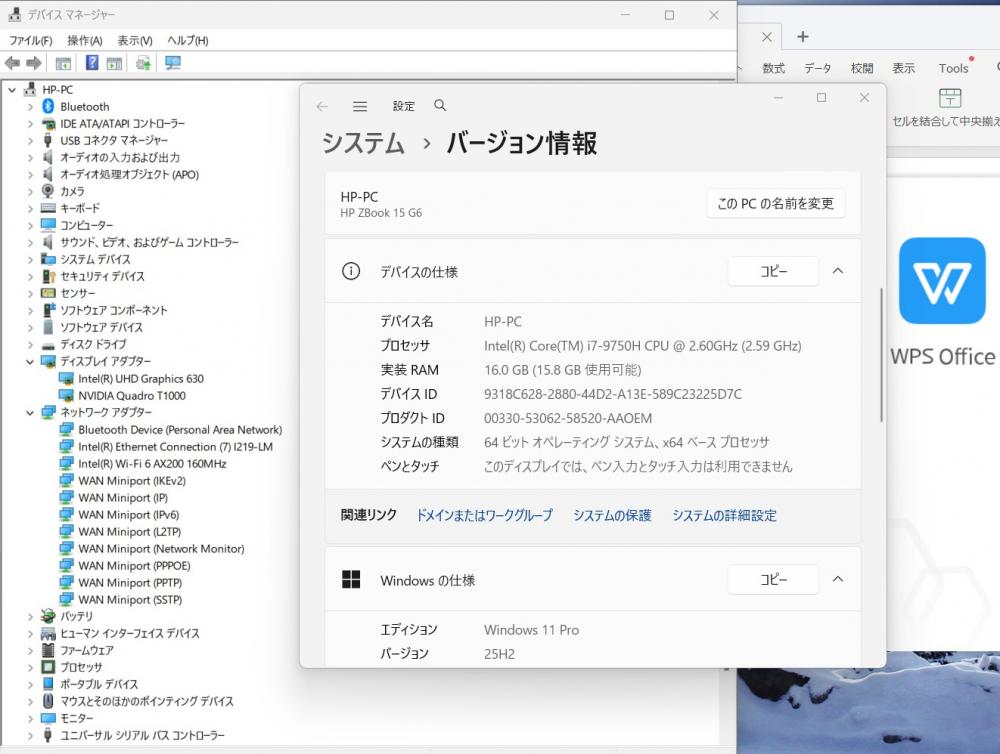
Task: Open システムの詳細設定 link
Action: 724,515
